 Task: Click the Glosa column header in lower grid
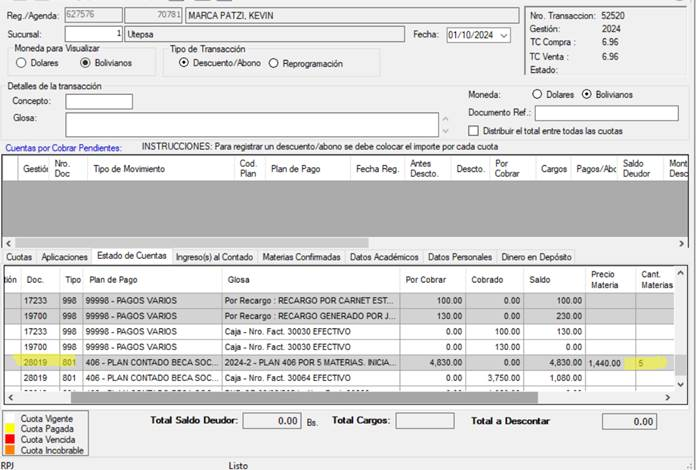coord(311,280)
